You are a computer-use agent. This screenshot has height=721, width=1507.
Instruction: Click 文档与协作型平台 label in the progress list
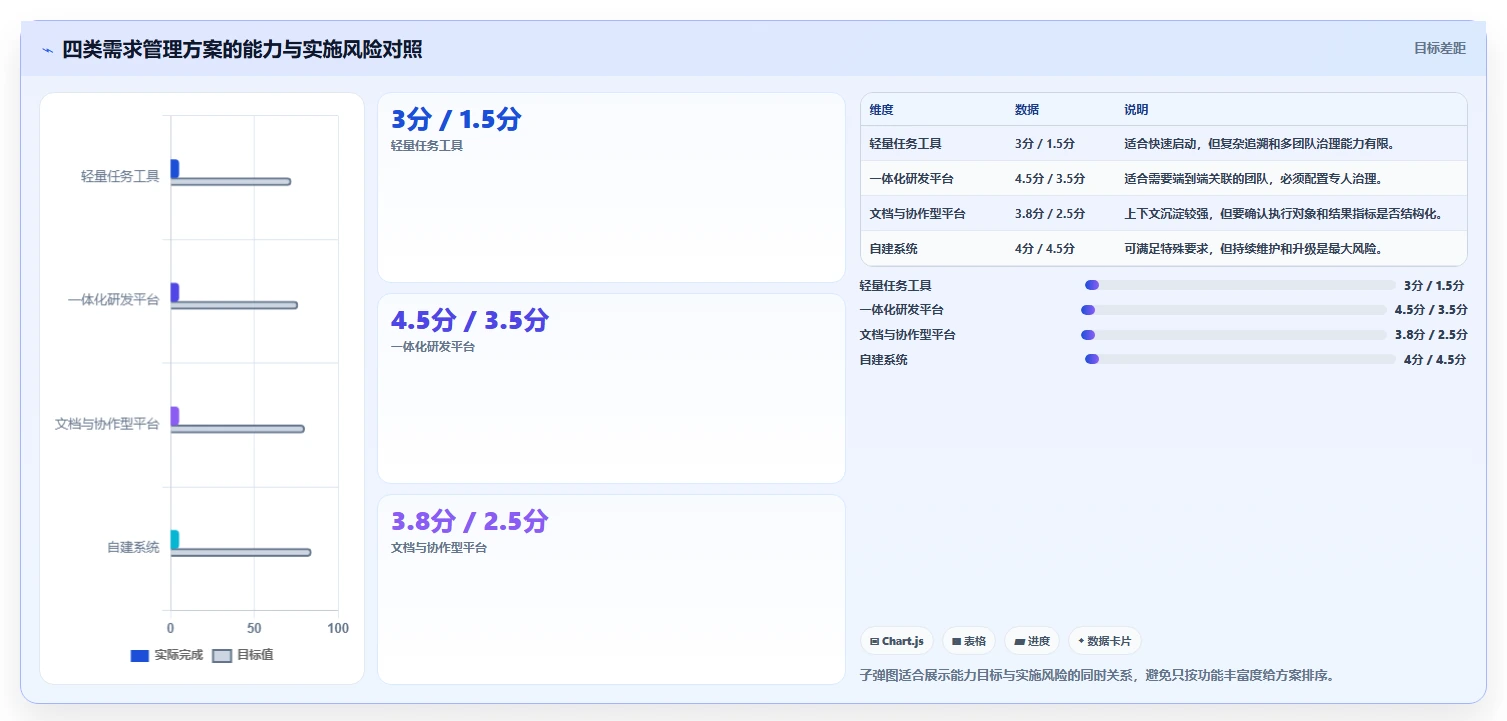[908, 335]
